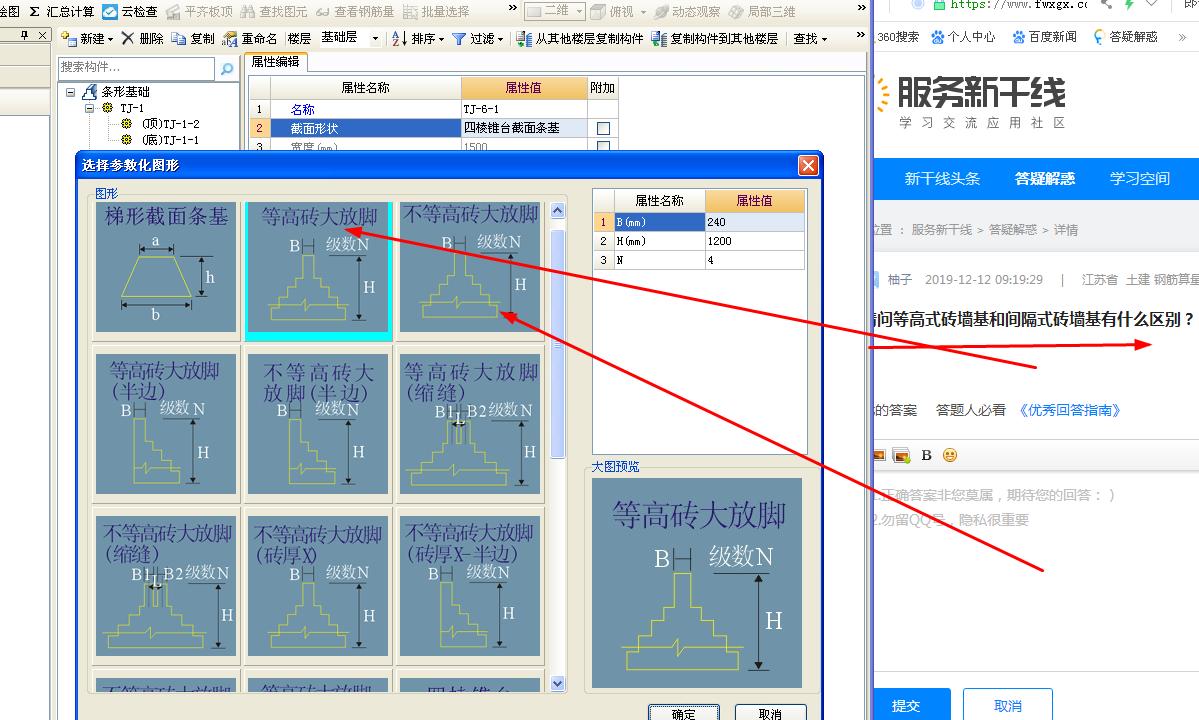Click the 汇总计算 sigma icon

(34, 11)
